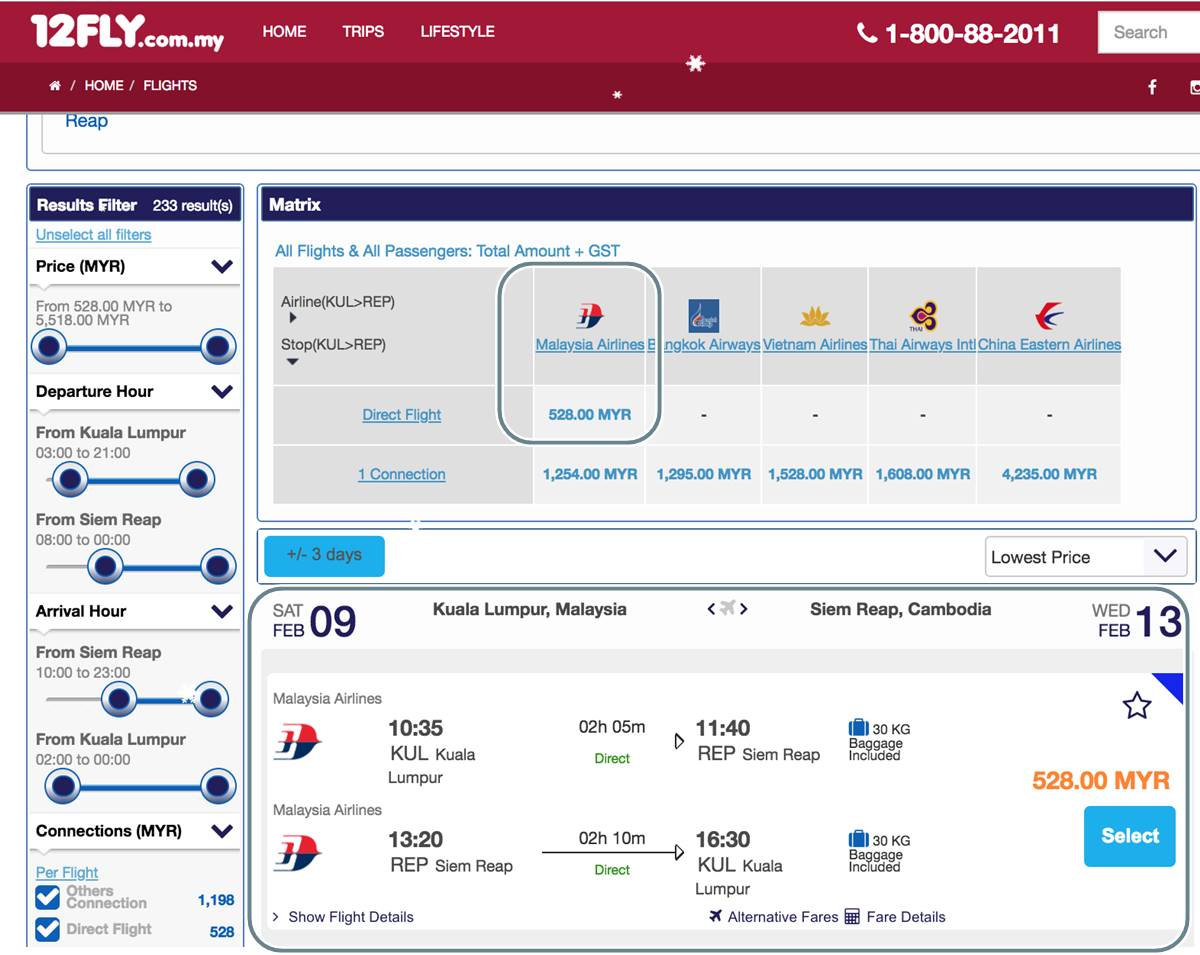Click the Malaysia Airlines logo on the 10:35 flight
1200x955 pixels.
(298, 742)
